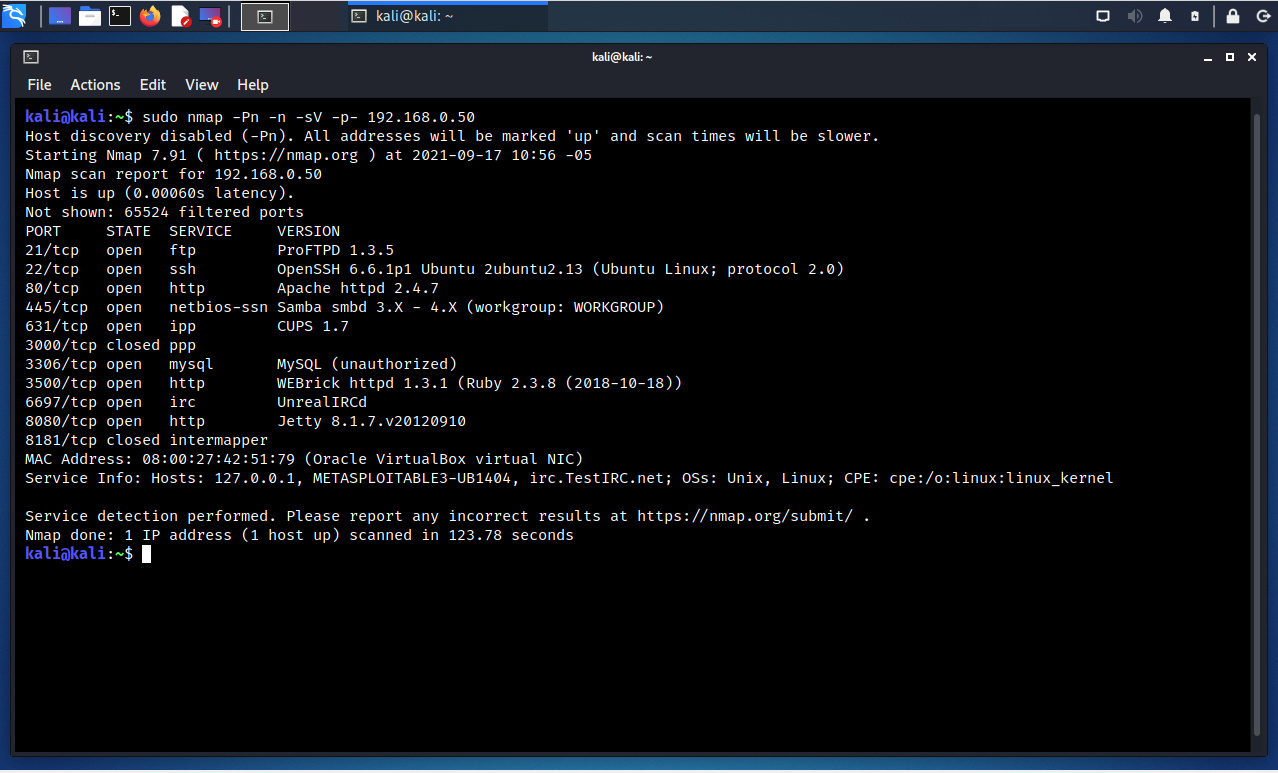Open the network display tray icon
Screen dimensions: 1278x773
coord(1103,16)
